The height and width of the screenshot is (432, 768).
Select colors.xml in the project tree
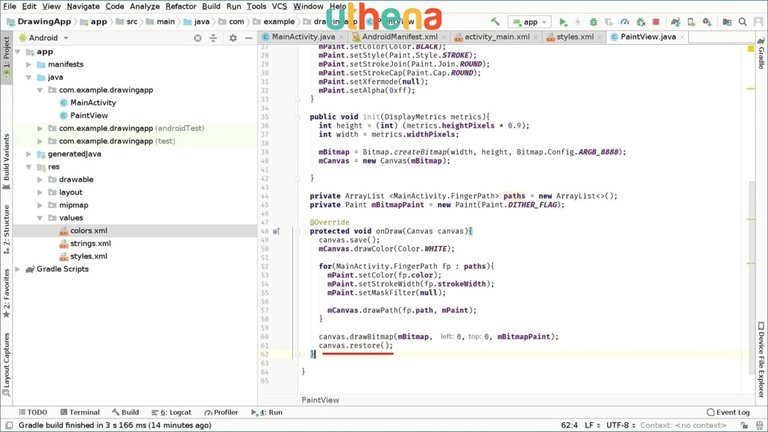coord(88,230)
